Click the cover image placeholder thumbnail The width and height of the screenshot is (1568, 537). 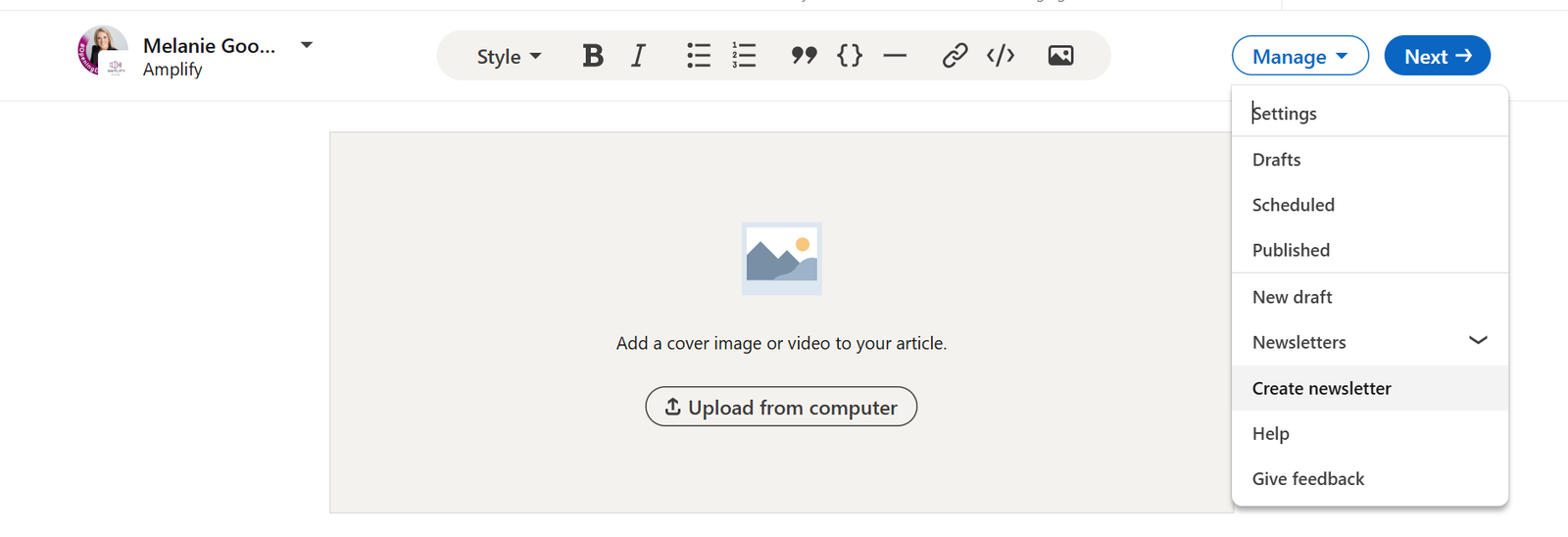[781, 259]
